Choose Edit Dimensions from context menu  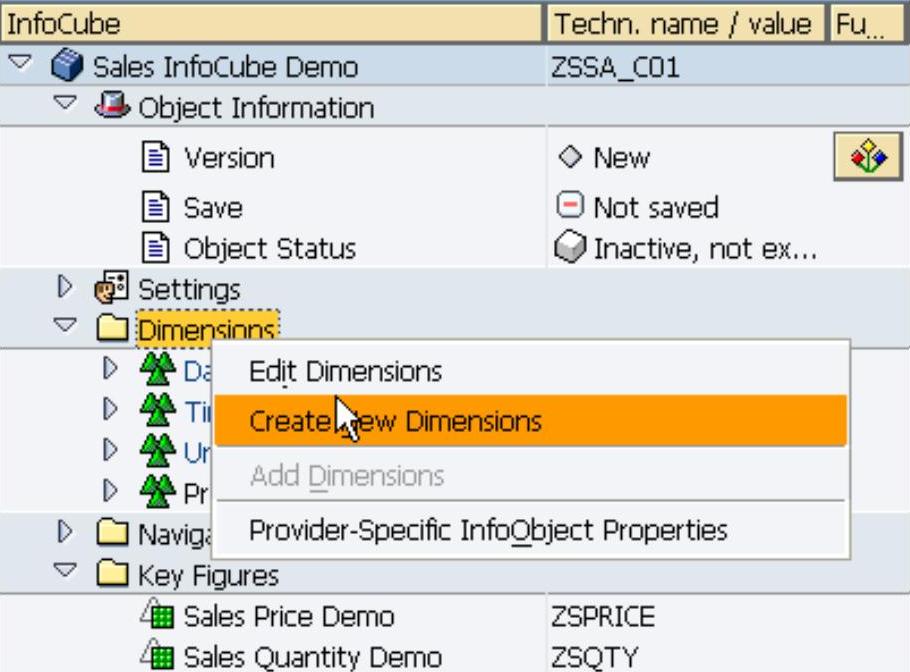345,372
